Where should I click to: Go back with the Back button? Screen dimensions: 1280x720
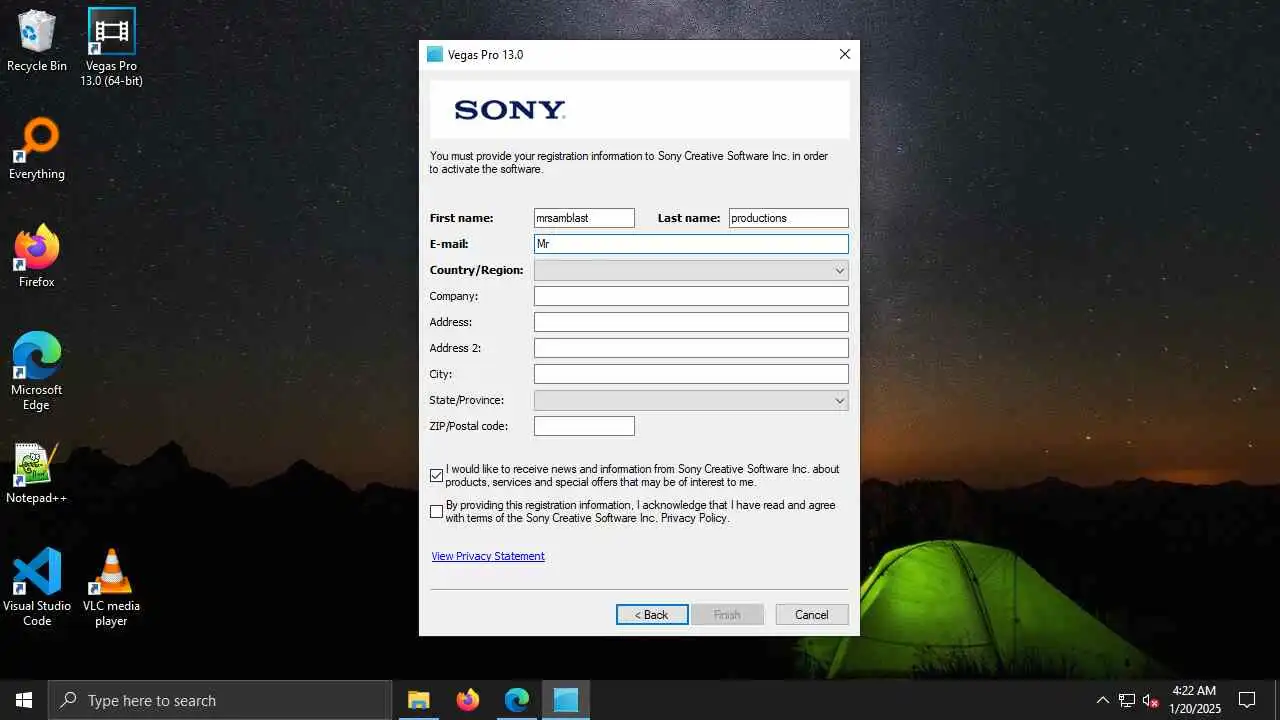(652, 615)
